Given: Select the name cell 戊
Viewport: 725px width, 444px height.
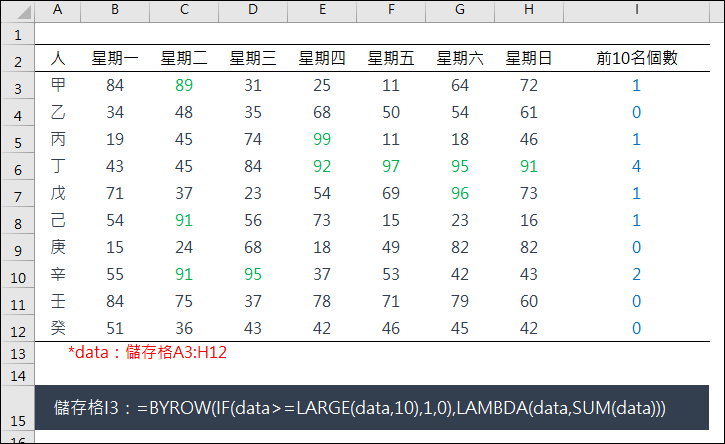Looking at the screenshot, I should tap(58, 193).
